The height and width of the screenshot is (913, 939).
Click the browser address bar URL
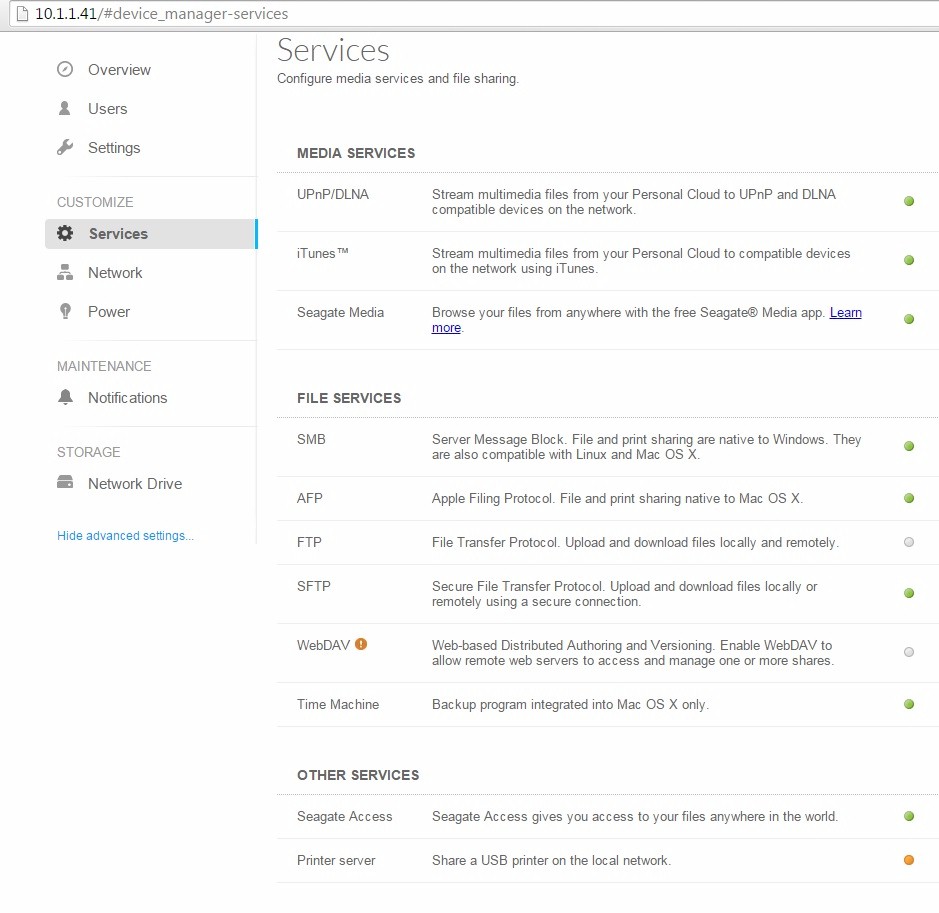tap(162, 13)
